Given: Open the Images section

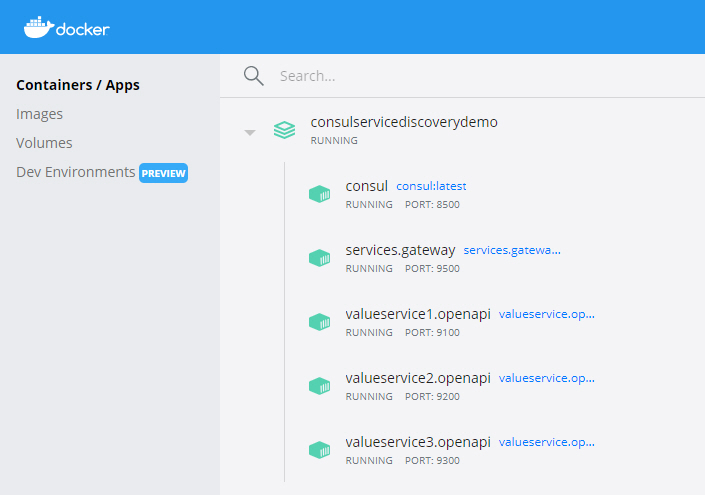Looking at the screenshot, I should (x=40, y=114).
